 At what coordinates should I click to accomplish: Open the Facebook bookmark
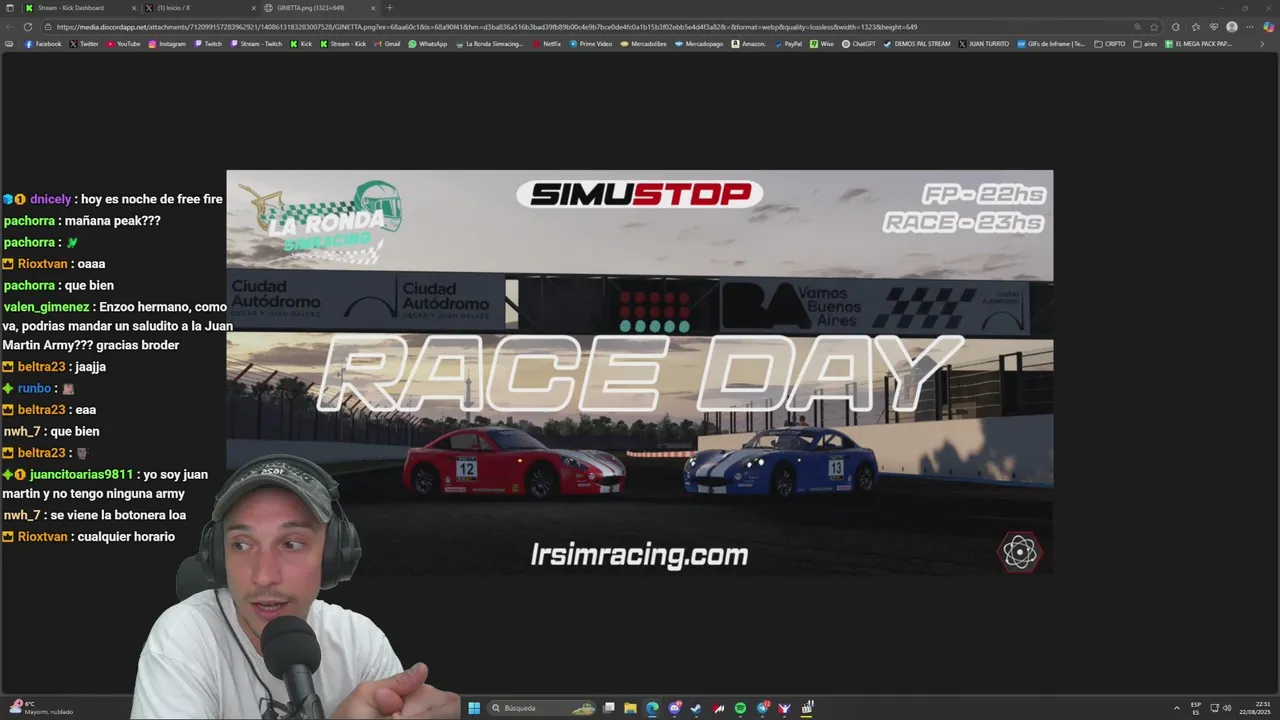(x=43, y=44)
